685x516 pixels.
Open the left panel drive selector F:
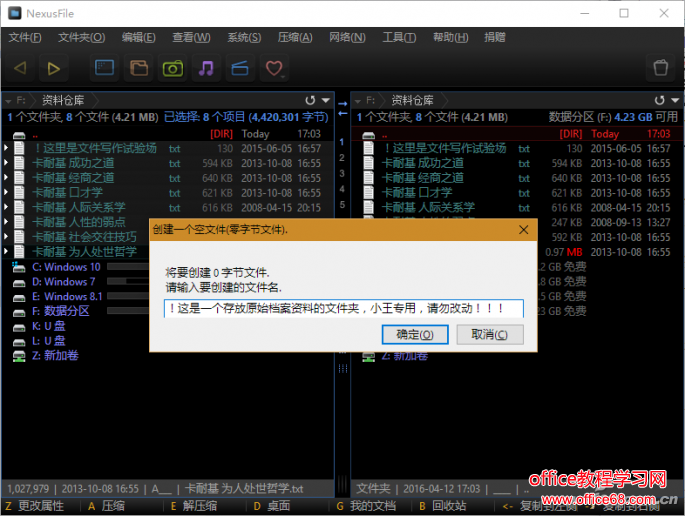tap(16, 100)
